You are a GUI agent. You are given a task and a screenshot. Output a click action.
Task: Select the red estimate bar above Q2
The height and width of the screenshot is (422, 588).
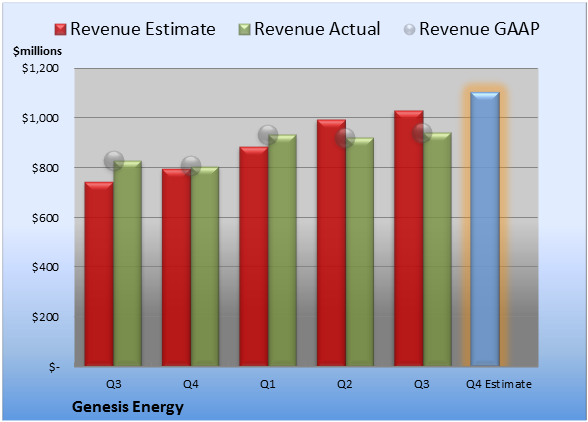coord(332,243)
